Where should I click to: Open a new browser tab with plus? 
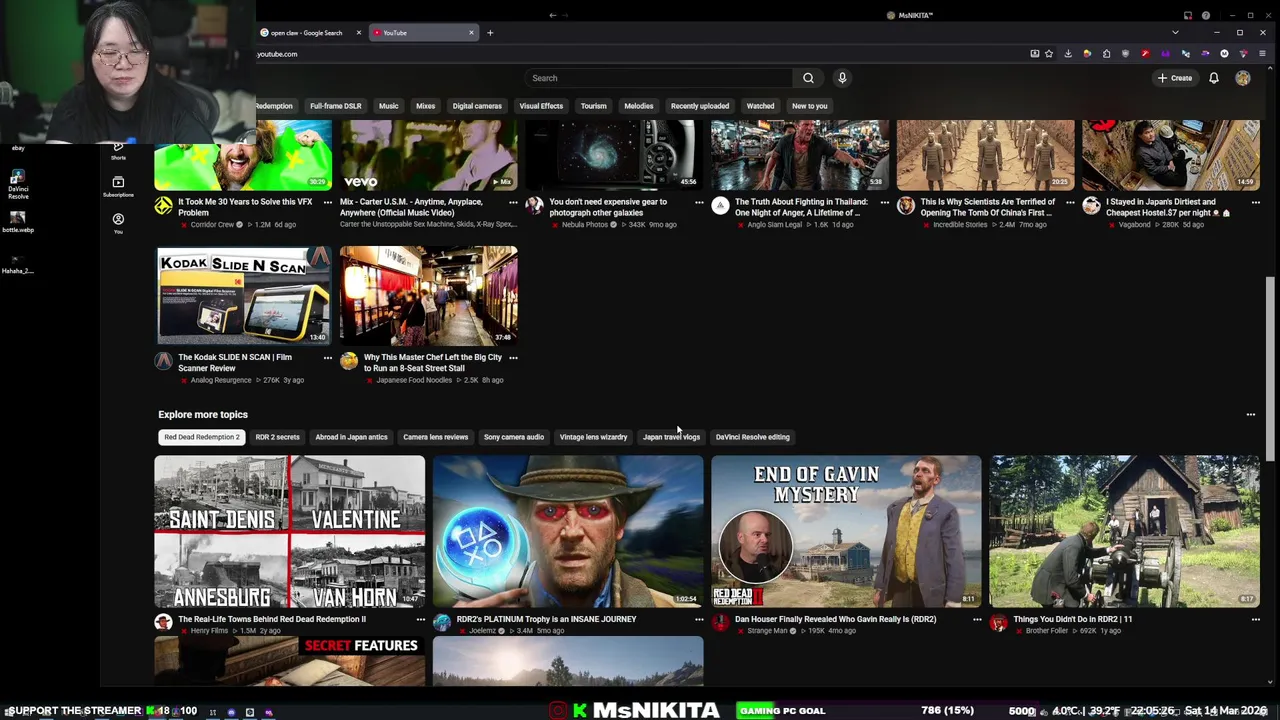coord(490,33)
